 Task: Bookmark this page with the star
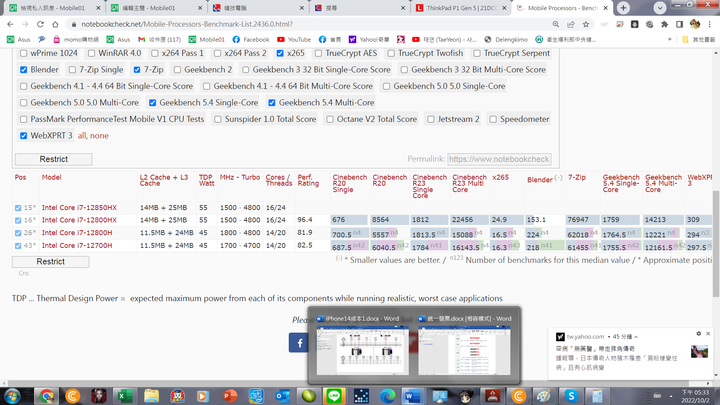[x=586, y=24]
